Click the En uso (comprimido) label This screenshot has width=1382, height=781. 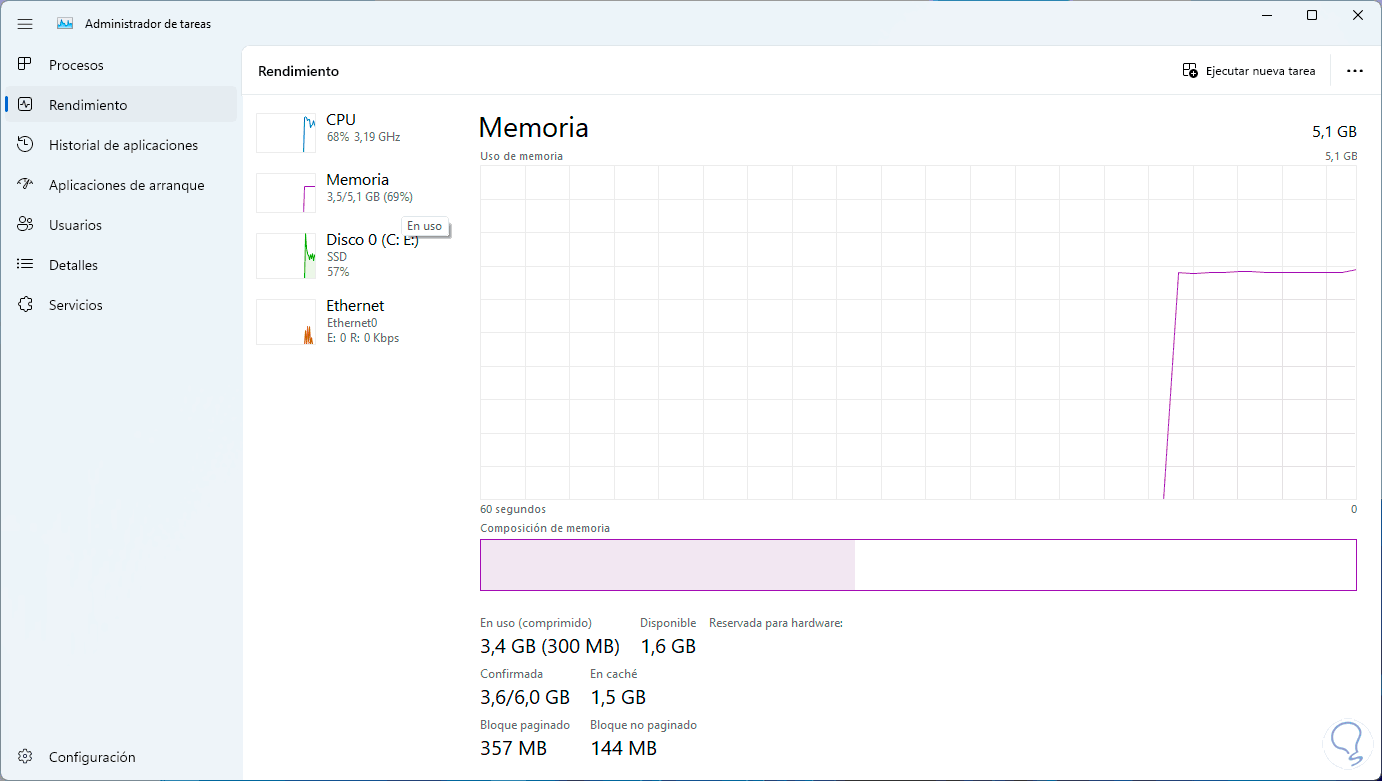536,623
